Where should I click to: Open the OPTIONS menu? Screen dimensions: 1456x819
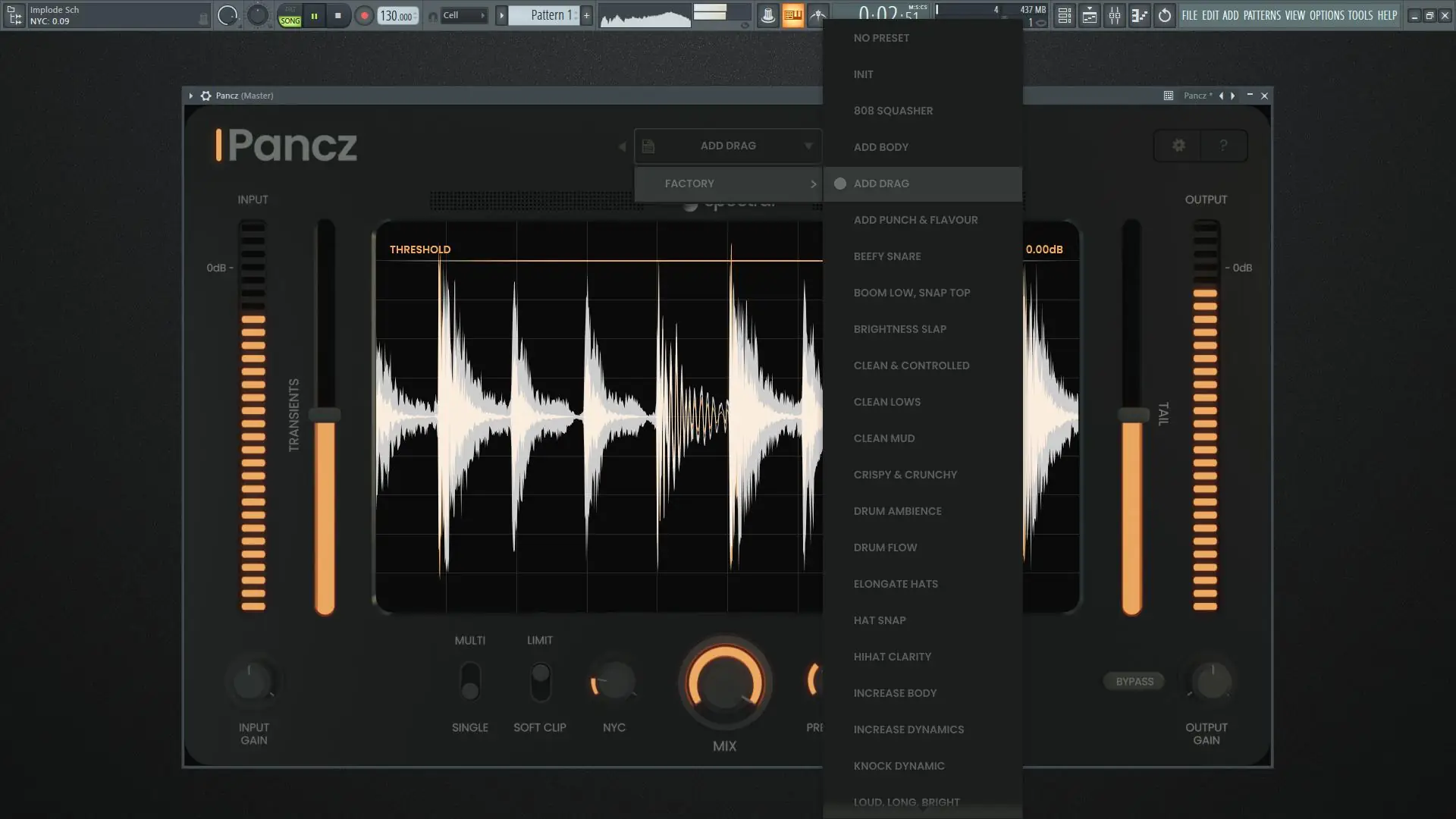[1326, 15]
